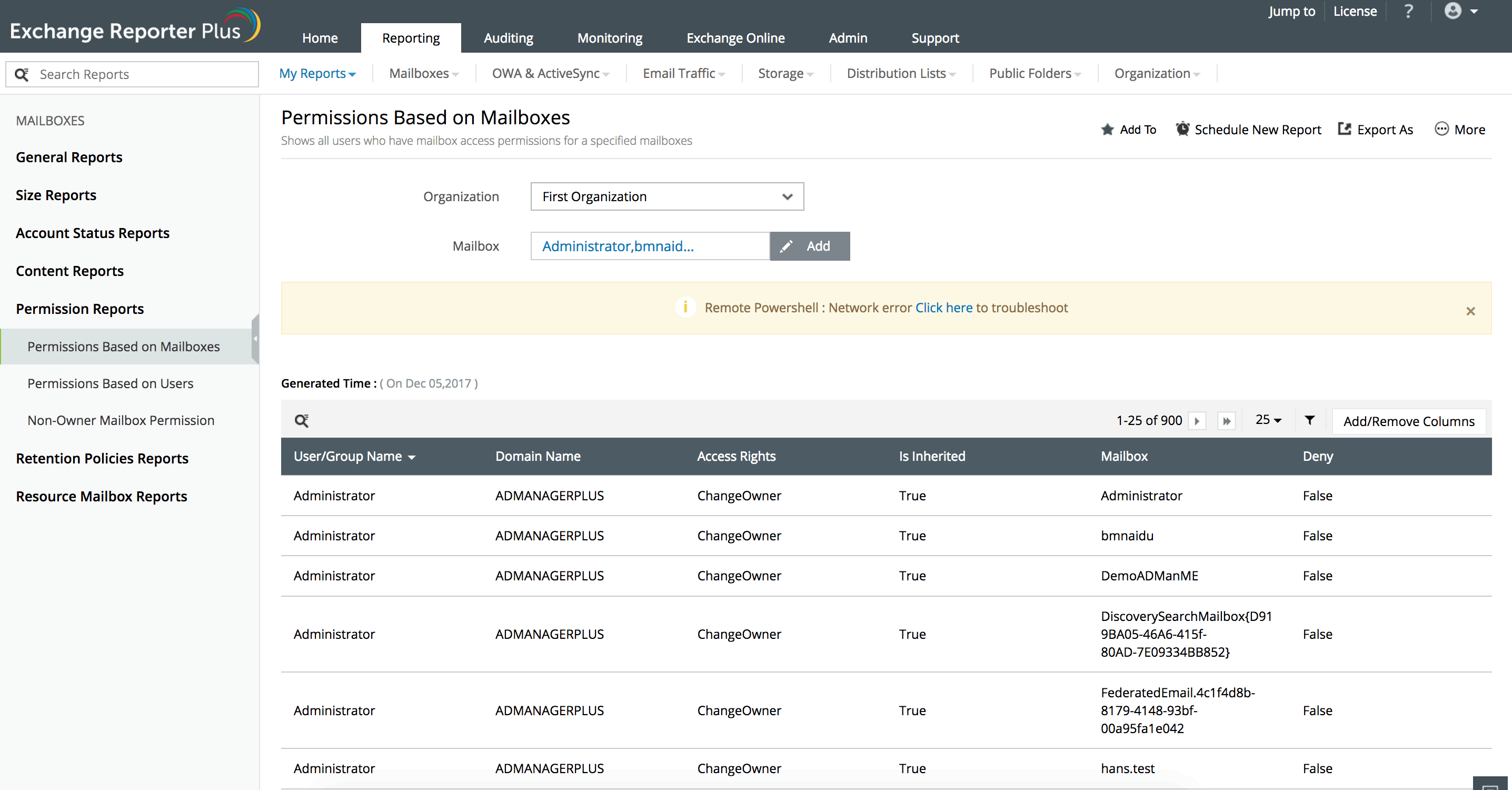This screenshot has width=1512, height=790.
Task: Open the table filter funnel icon
Action: coord(1309,420)
